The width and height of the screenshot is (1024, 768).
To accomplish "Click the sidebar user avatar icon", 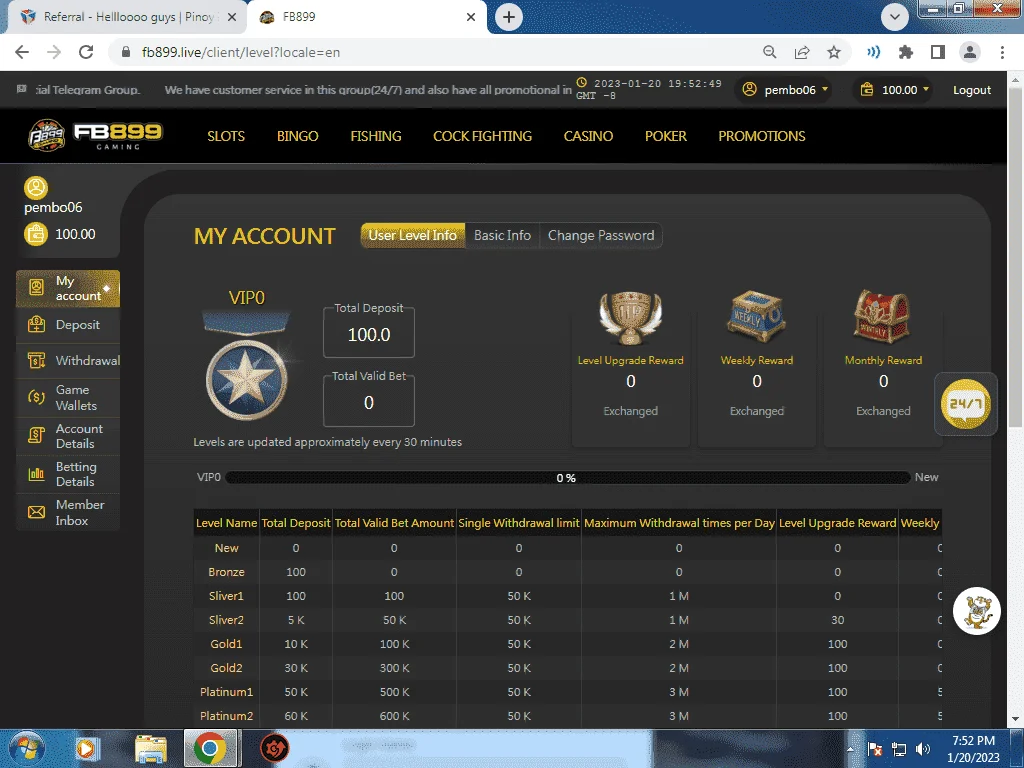I will (36, 187).
